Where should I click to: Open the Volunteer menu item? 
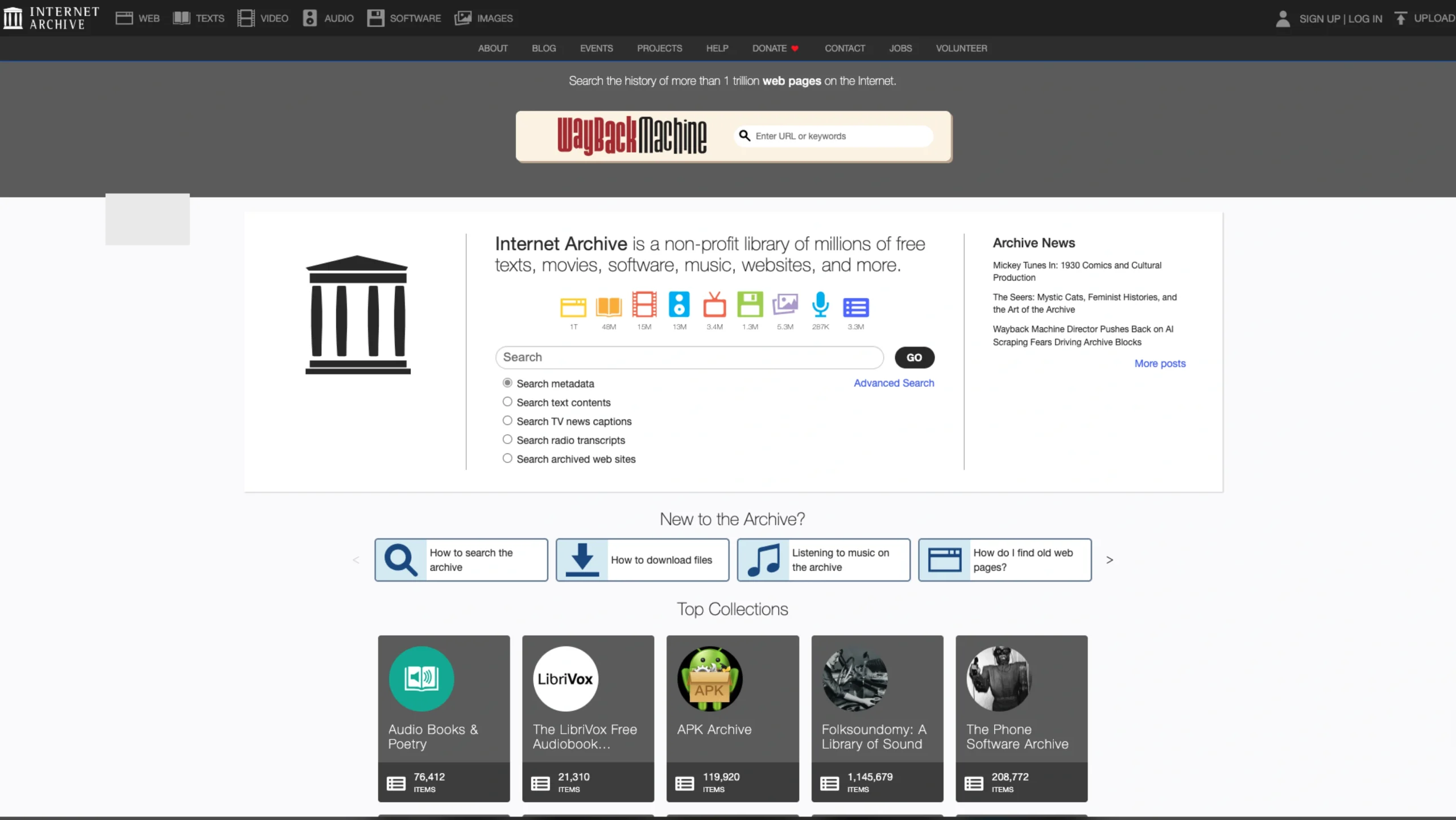962,48
